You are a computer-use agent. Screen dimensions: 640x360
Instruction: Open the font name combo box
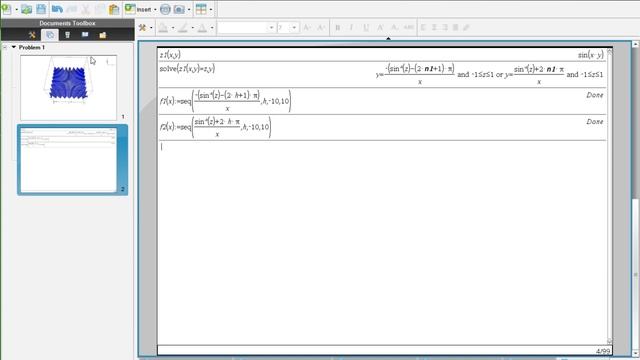tap(246, 28)
